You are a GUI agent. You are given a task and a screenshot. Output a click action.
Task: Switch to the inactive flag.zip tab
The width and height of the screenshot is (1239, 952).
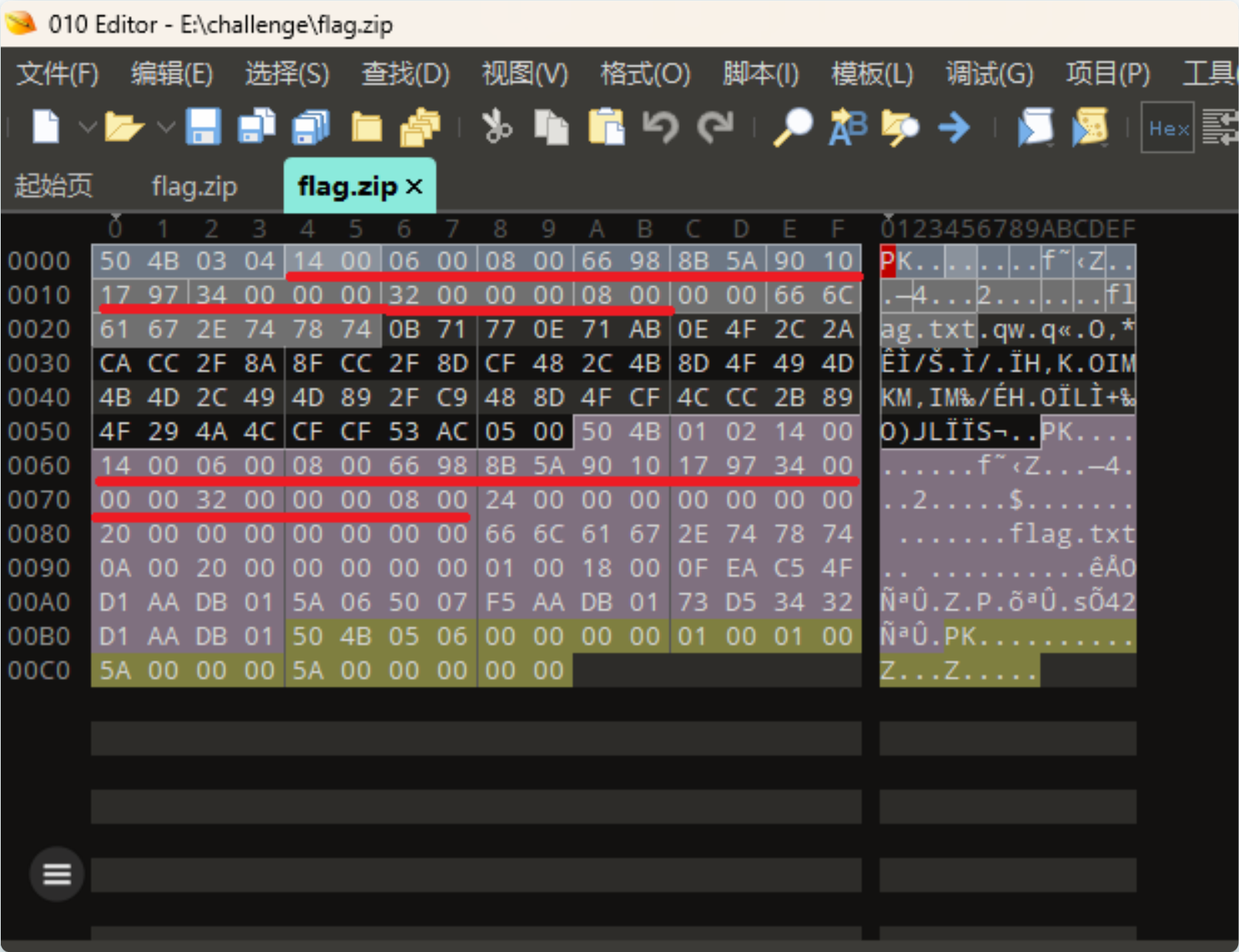pyautogui.click(x=194, y=186)
